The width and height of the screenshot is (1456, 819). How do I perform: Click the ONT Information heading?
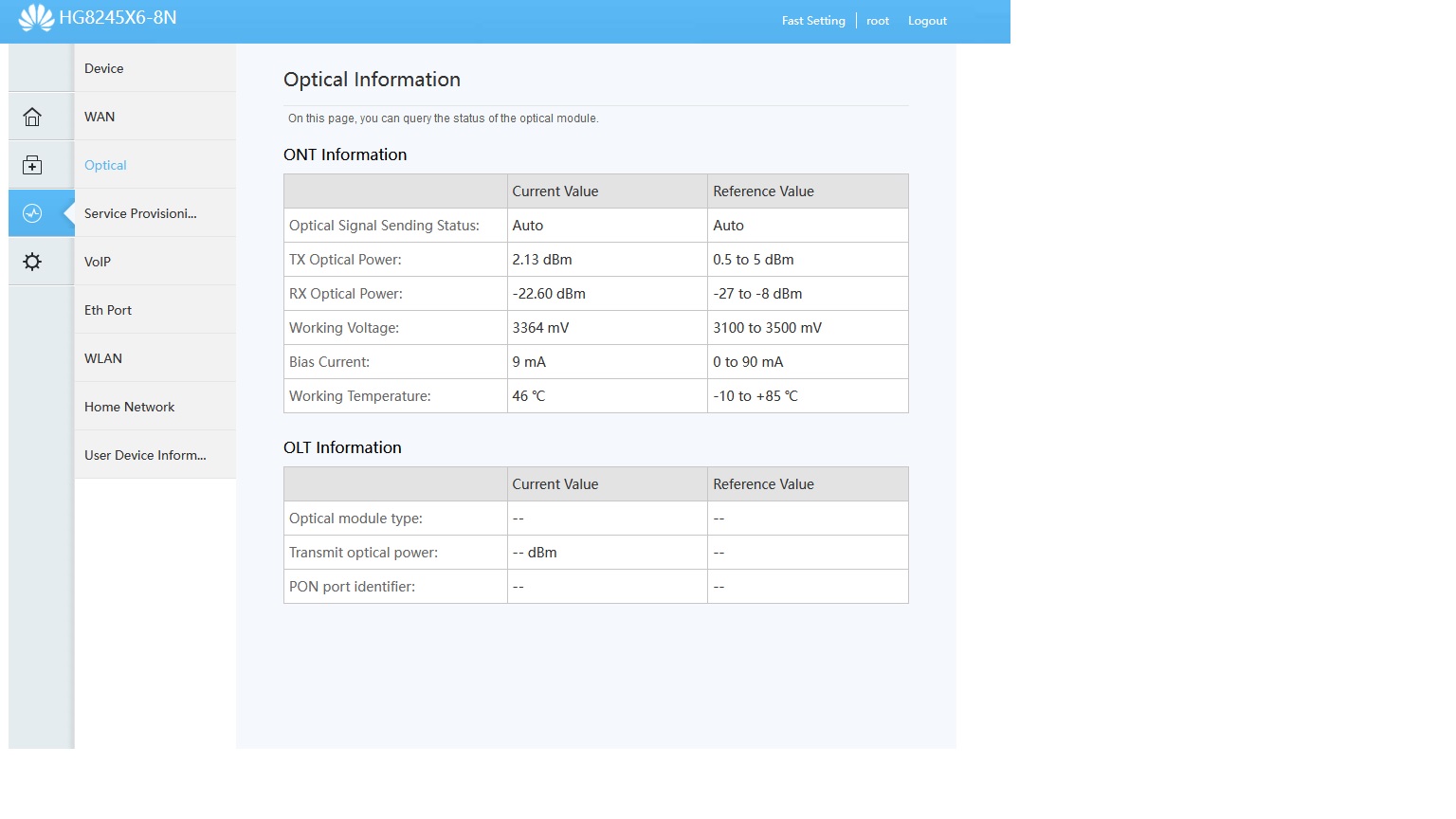(345, 155)
